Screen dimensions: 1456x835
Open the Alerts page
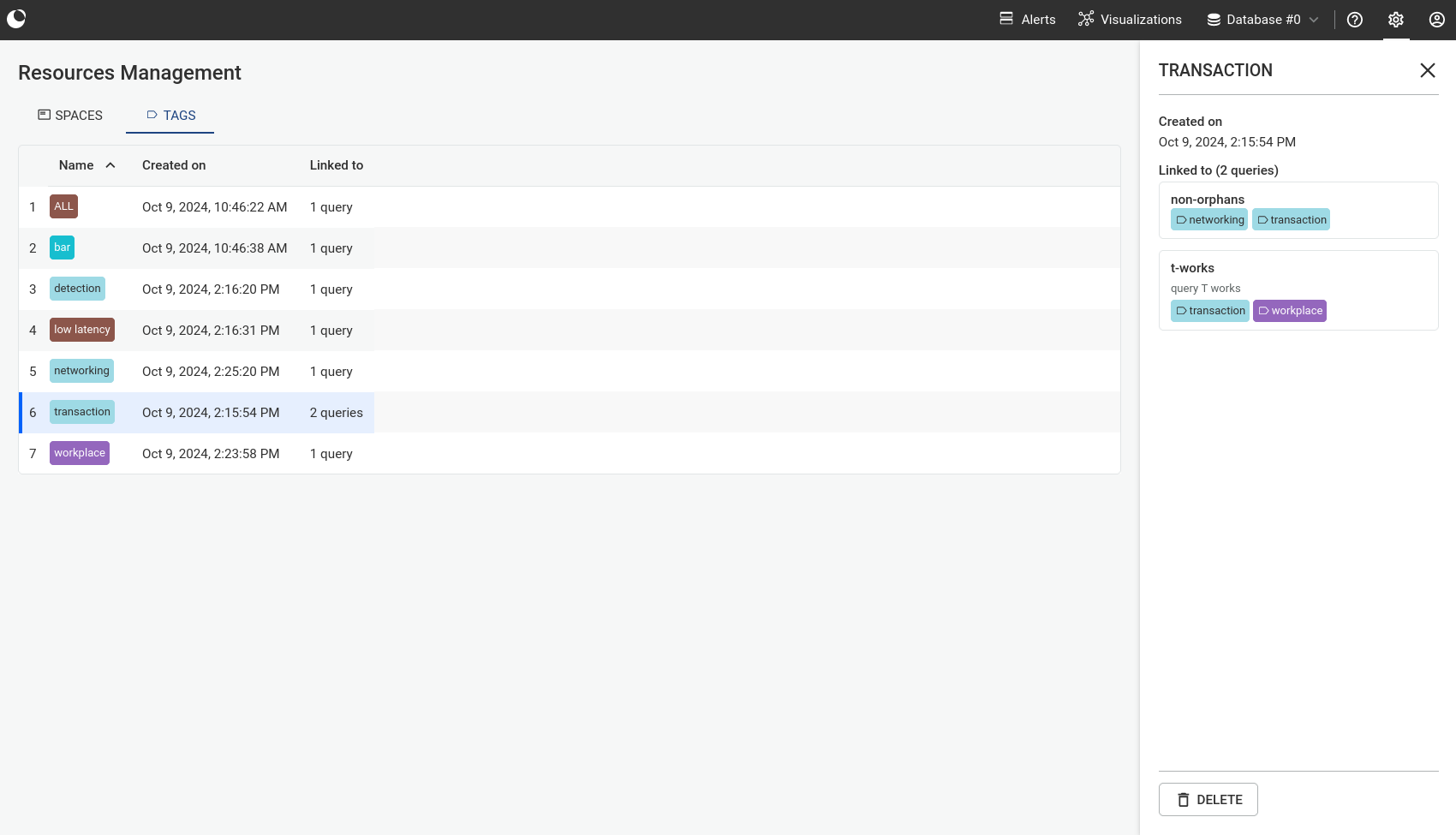[x=1028, y=20]
